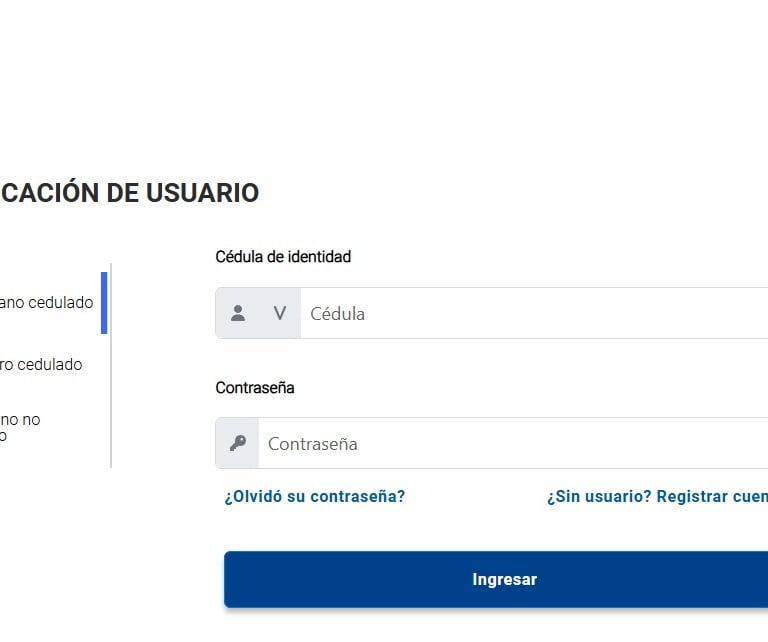Image resolution: width=768 pixels, height=642 pixels.
Task: Click the 'Cédula de identidad' field label
Action: tap(283, 257)
